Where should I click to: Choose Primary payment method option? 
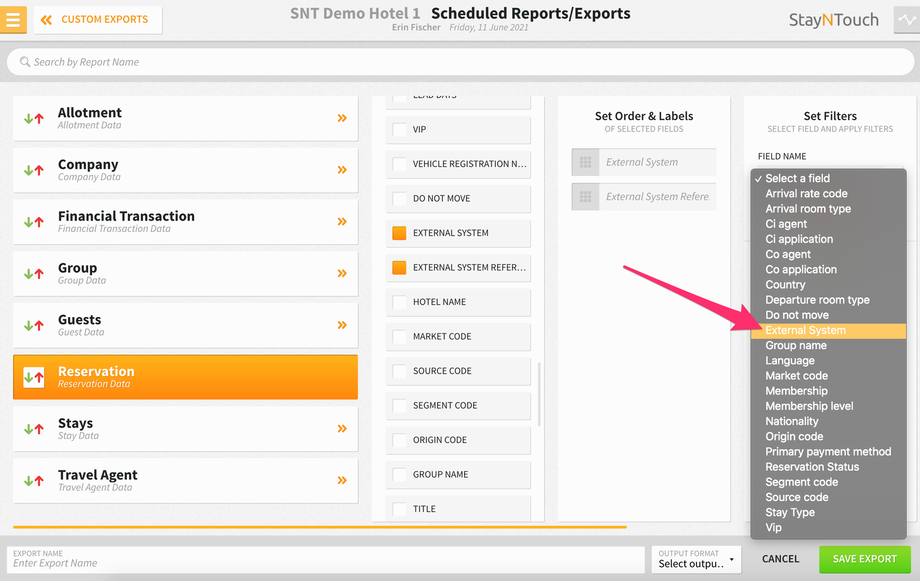coord(828,452)
